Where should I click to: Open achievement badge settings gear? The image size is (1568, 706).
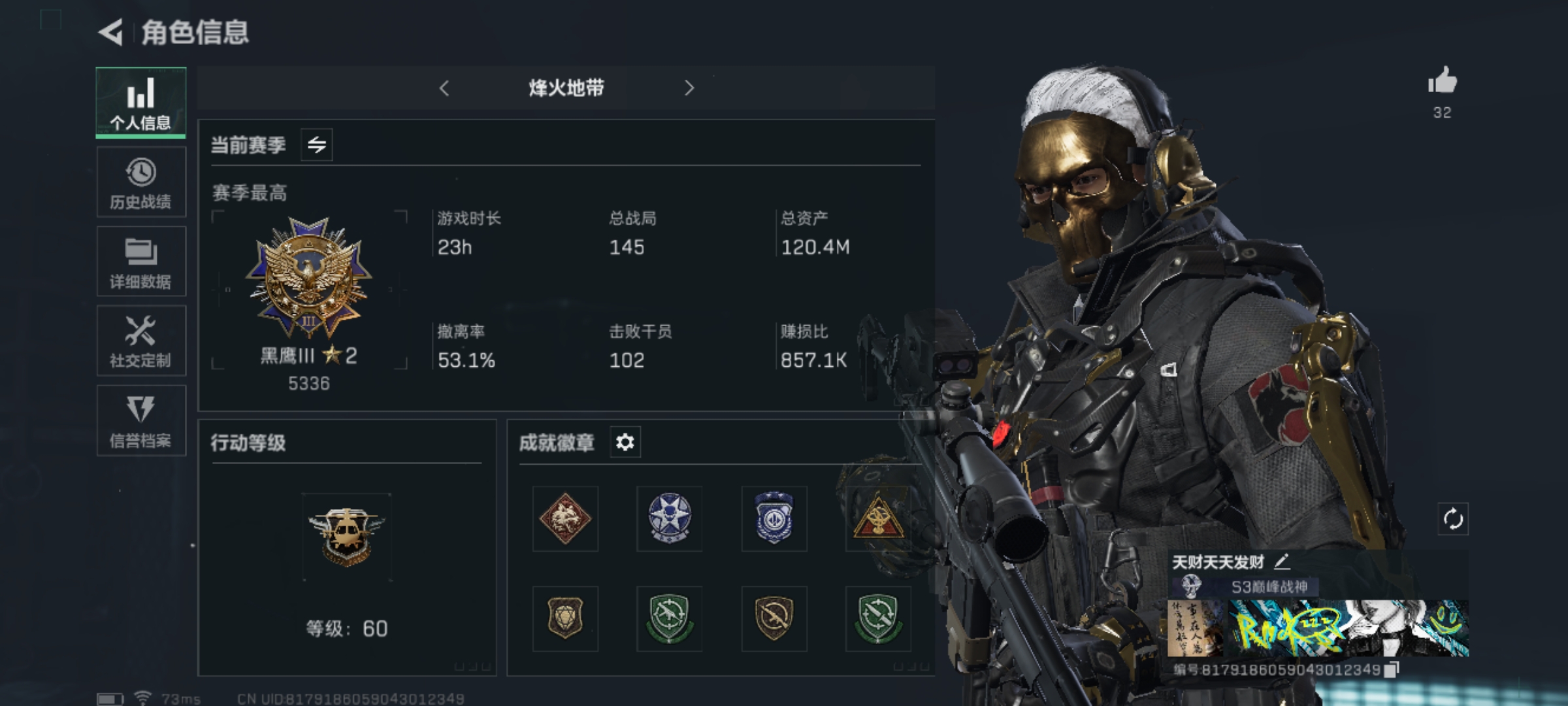(x=625, y=443)
